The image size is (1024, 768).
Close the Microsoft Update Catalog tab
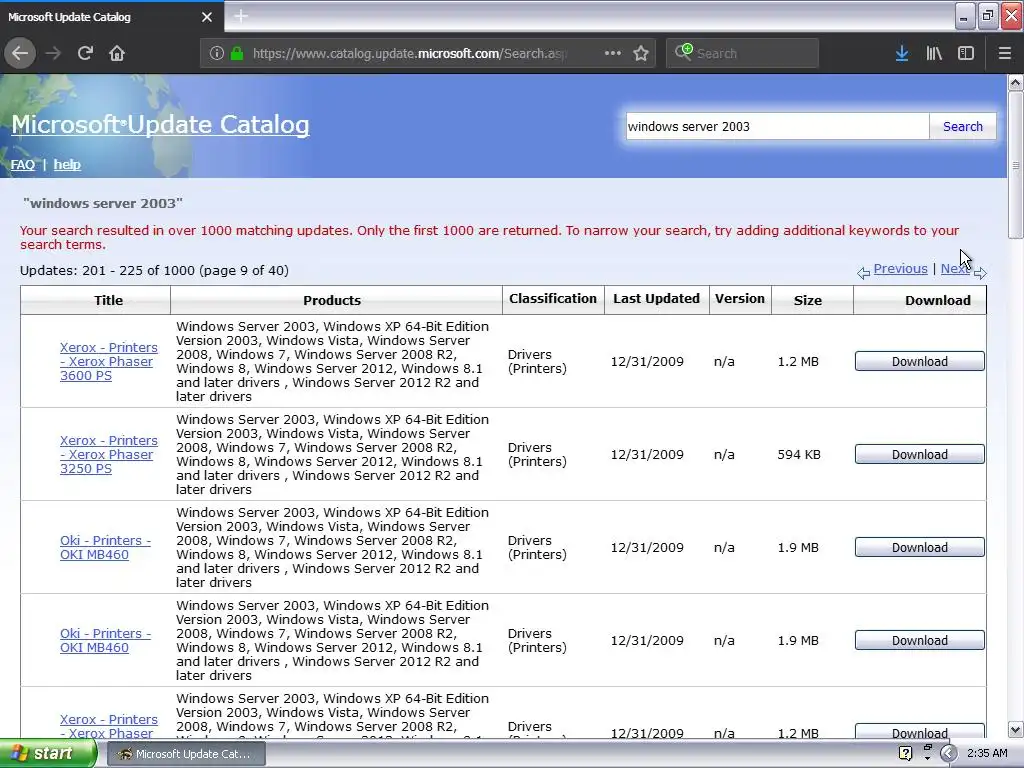click(x=207, y=17)
